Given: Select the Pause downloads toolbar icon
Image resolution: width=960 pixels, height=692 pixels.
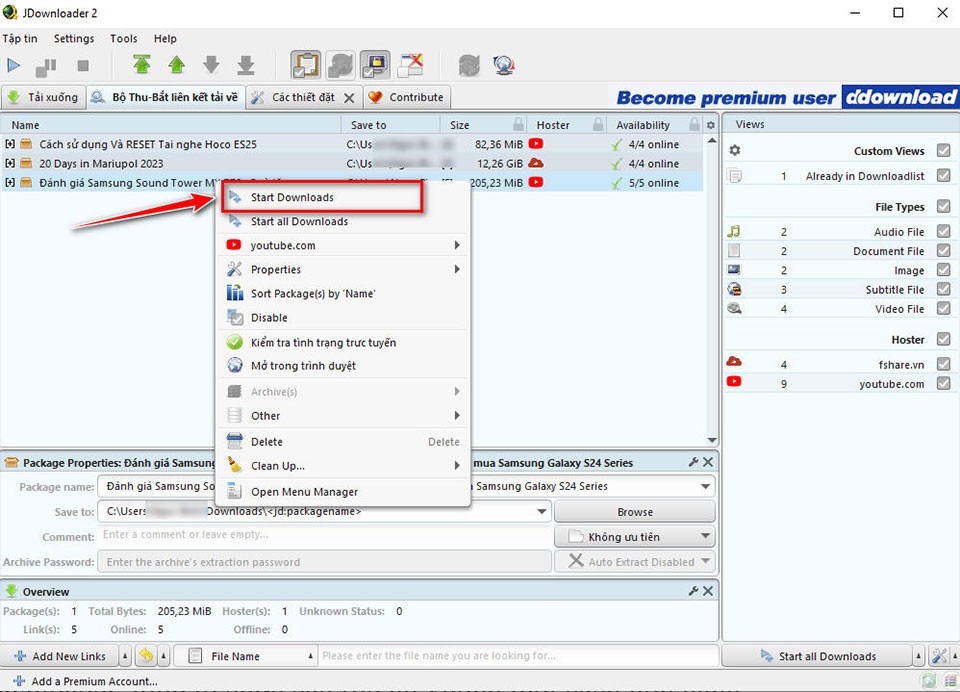Looking at the screenshot, I should tap(44, 65).
